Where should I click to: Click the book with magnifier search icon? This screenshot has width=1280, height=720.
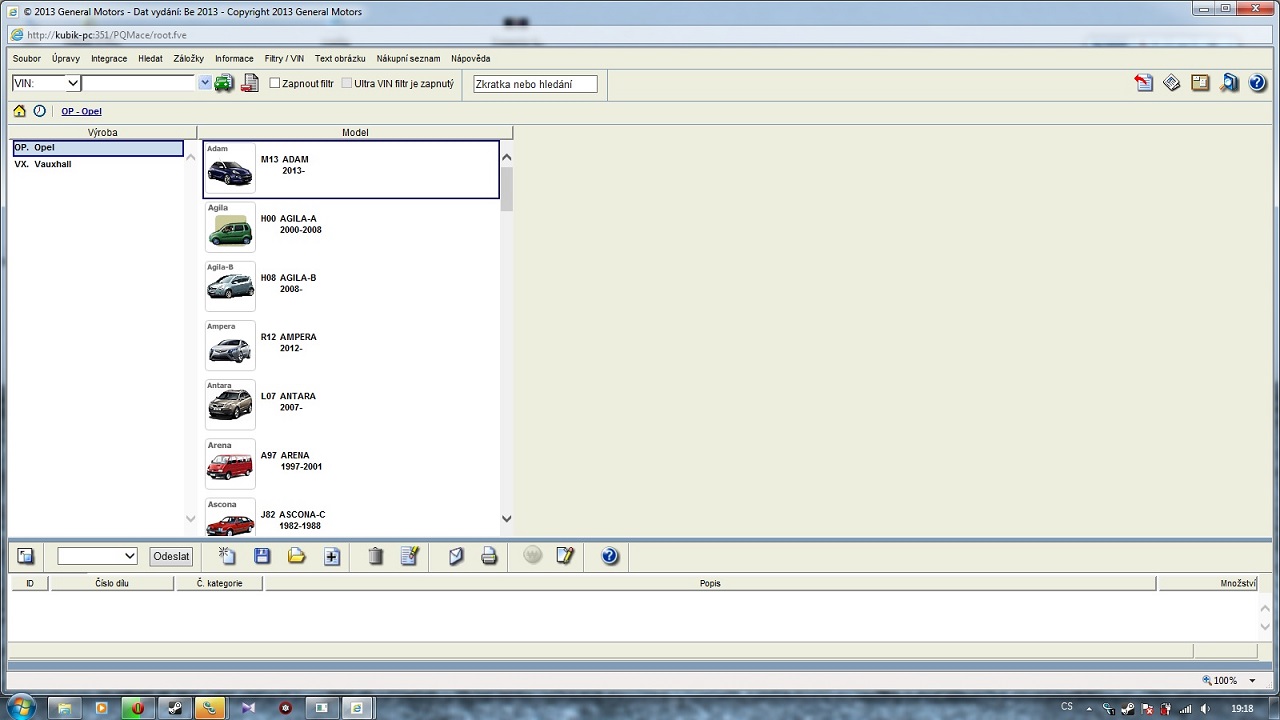pos(1229,84)
